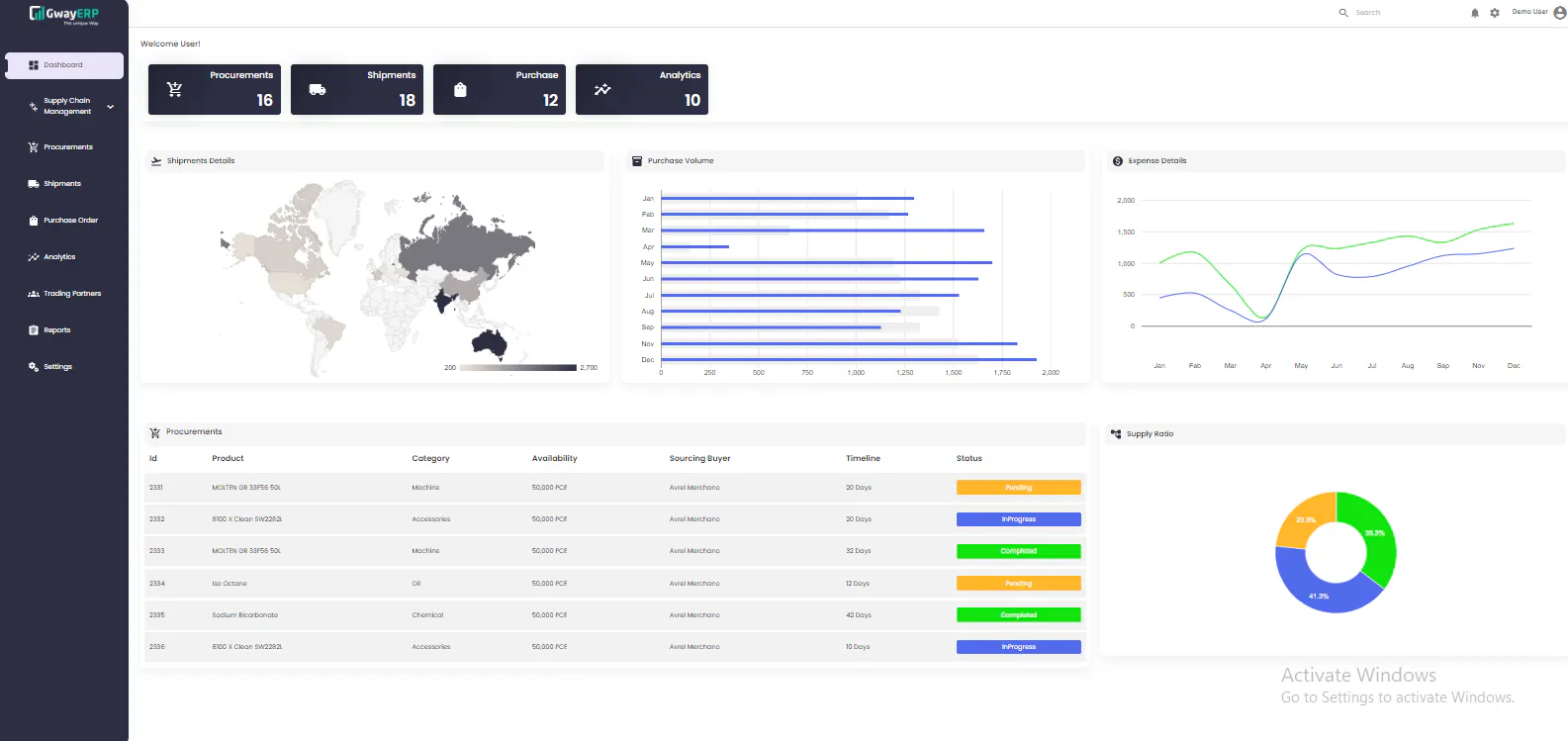Image resolution: width=1568 pixels, height=741 pixels.
Task: Click the Shipments truck icon on card
Action: [x=318, y=89]
